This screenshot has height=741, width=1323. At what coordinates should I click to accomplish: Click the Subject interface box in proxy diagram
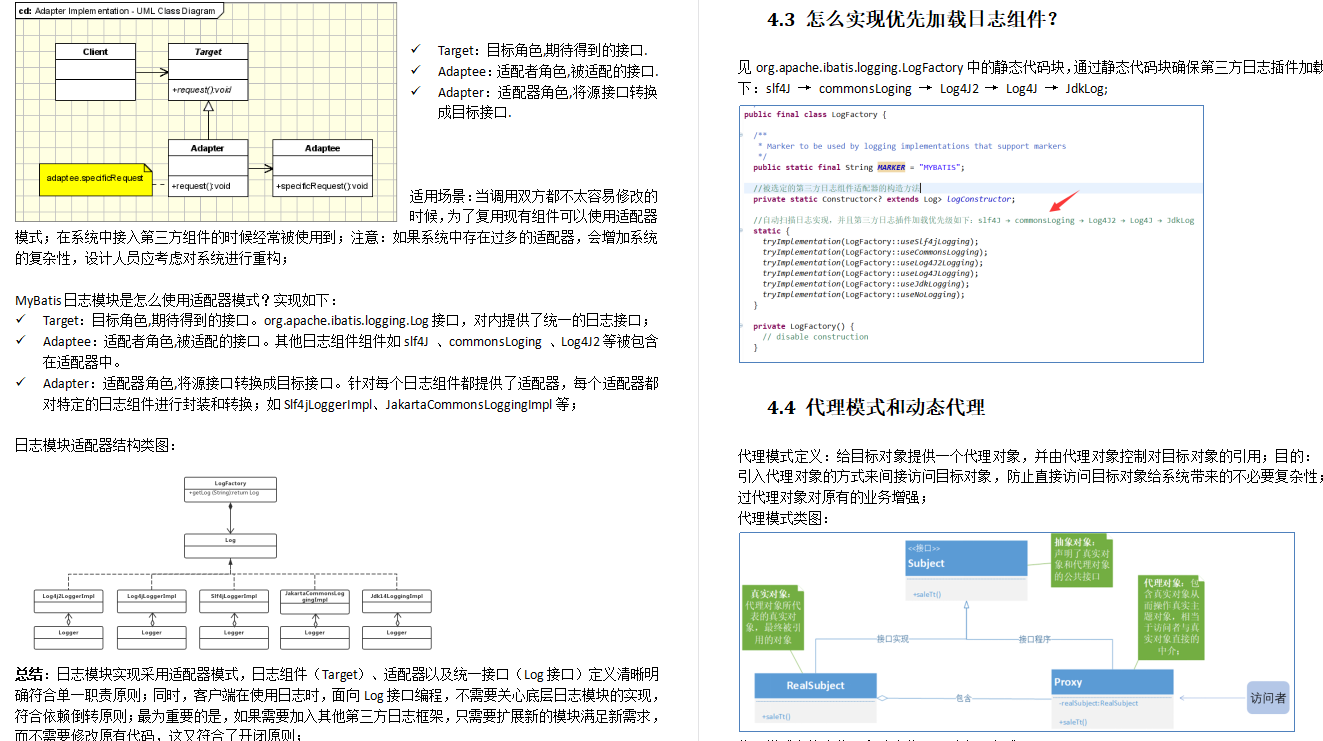coord(964,572)
